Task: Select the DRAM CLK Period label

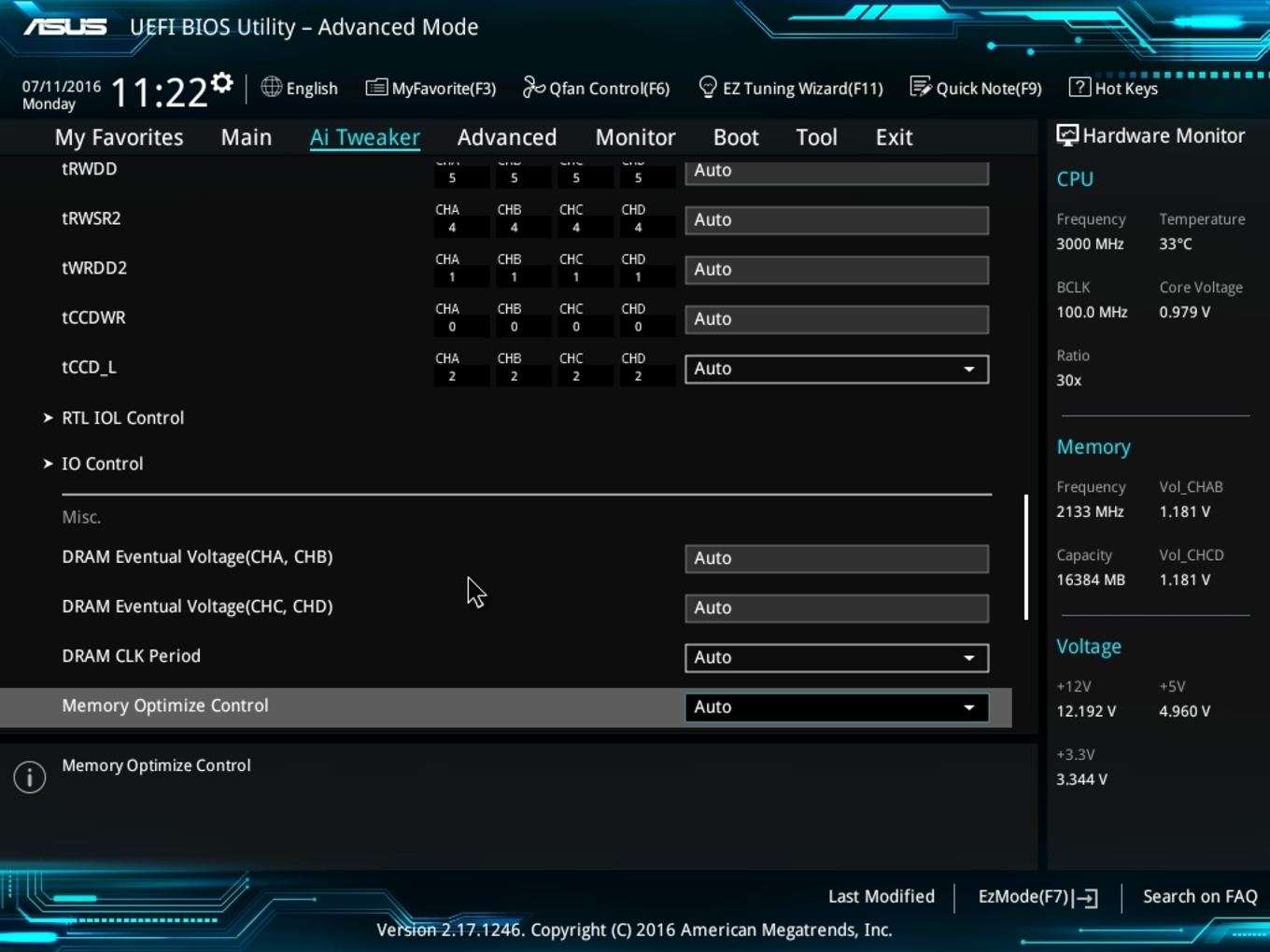Action: point(131,656)
